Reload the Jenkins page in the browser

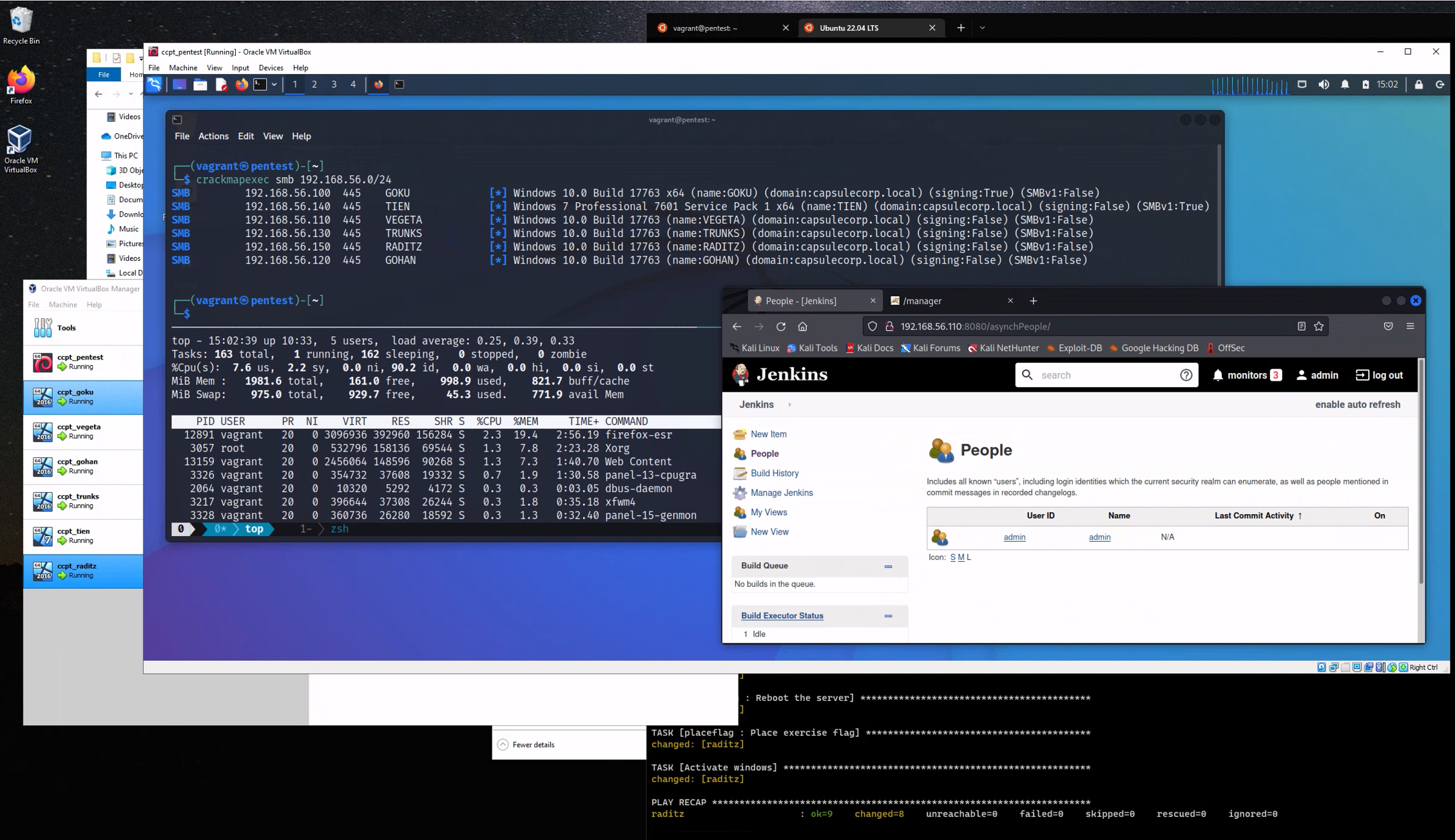click(x=781, y=327)
